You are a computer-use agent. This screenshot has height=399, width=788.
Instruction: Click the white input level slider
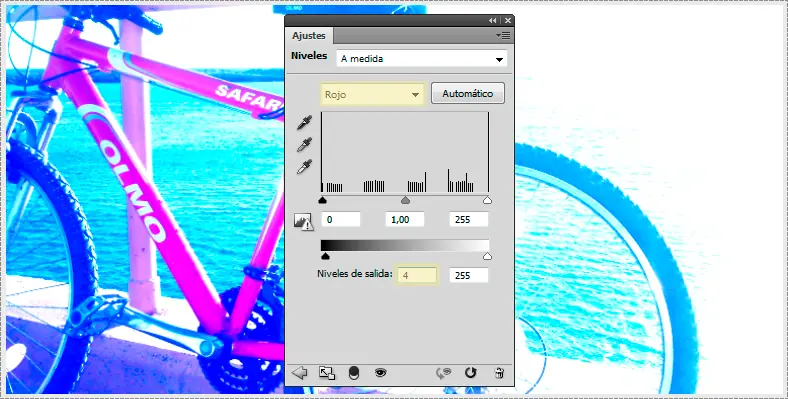pos(487,201)
